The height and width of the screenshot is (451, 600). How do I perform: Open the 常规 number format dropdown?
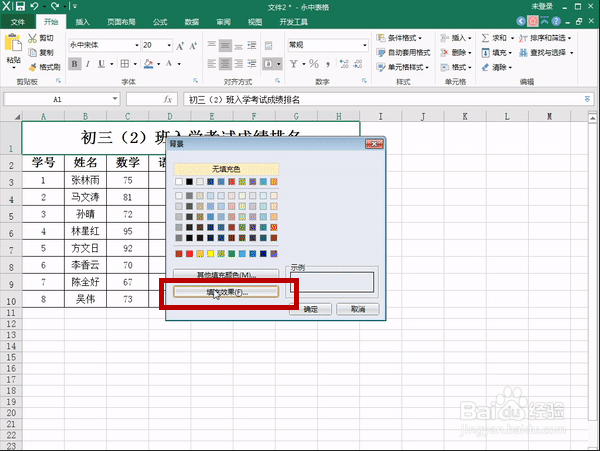[364, 46]
